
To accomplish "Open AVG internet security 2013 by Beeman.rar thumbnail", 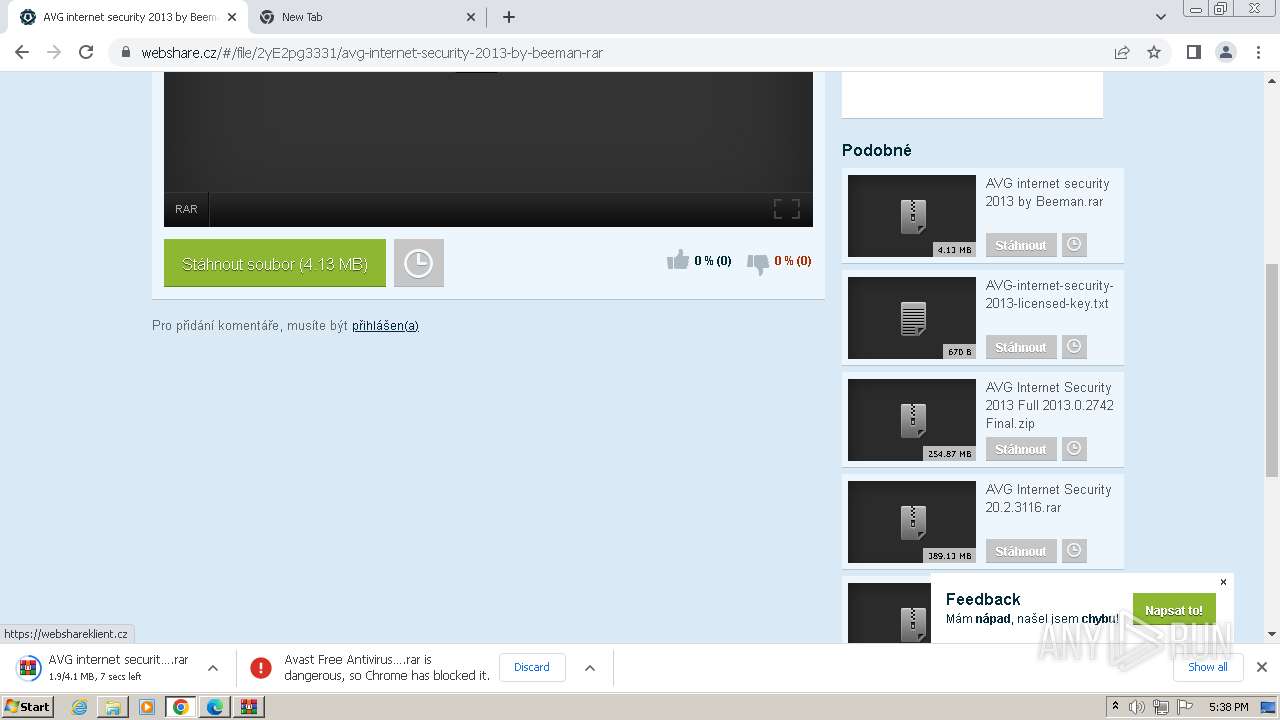I will tap(912, 216).
